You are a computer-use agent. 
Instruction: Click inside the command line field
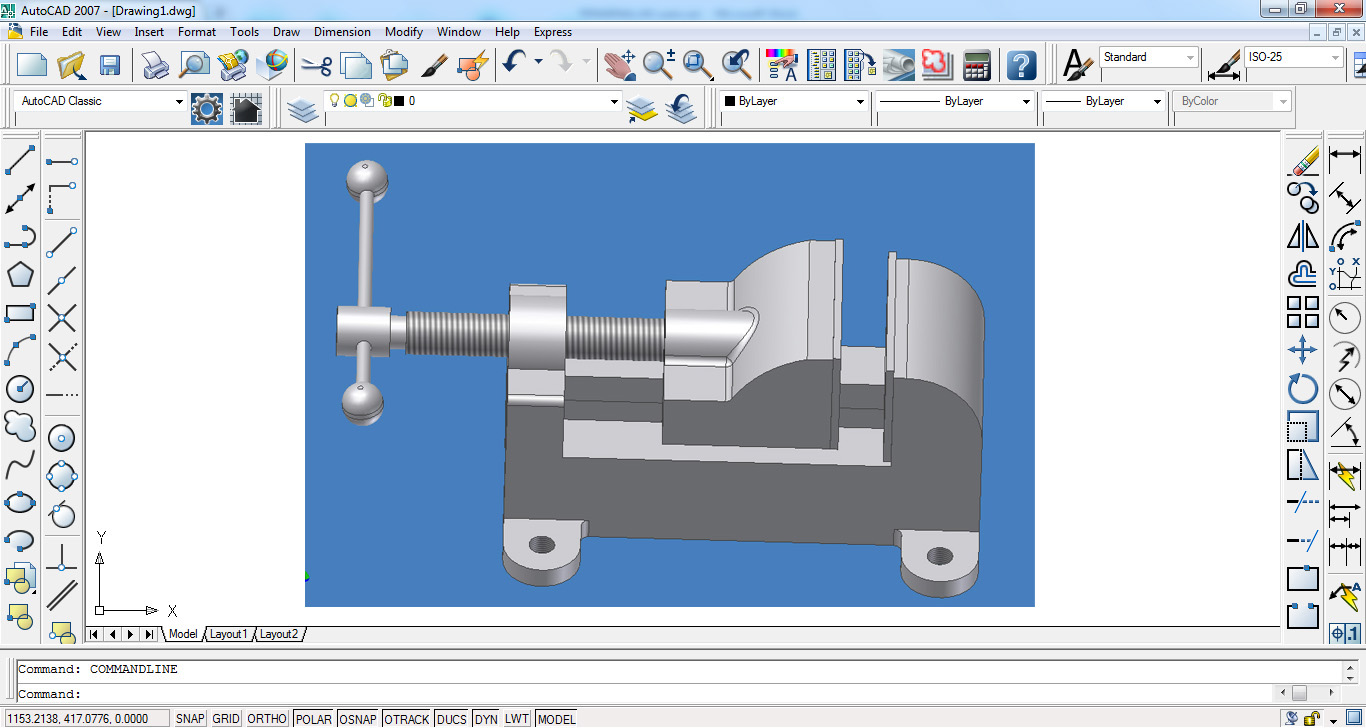pos(400,693)
